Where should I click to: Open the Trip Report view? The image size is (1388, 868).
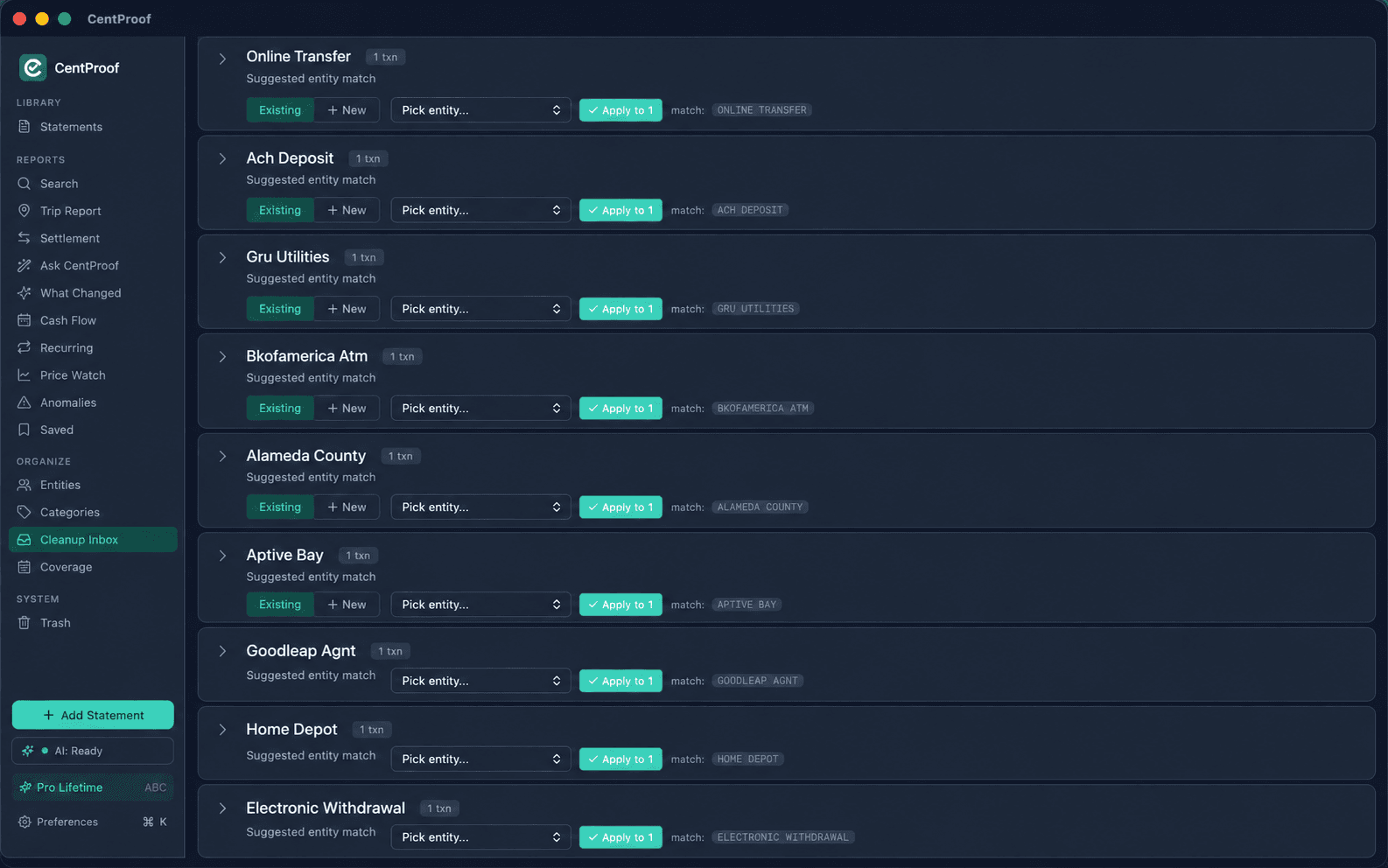(93, 211)
